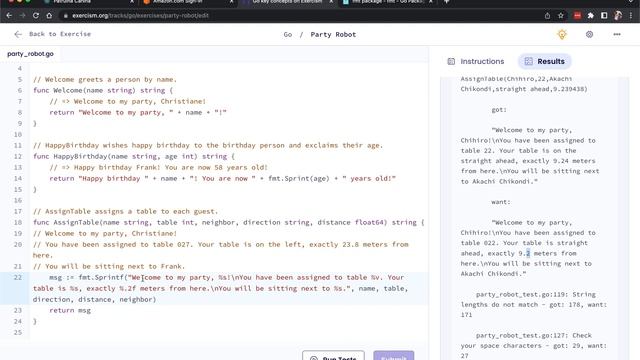Switch to the Go key concepts Exercism tab
This screenshot has height=360, width=640.
(286, 2)
